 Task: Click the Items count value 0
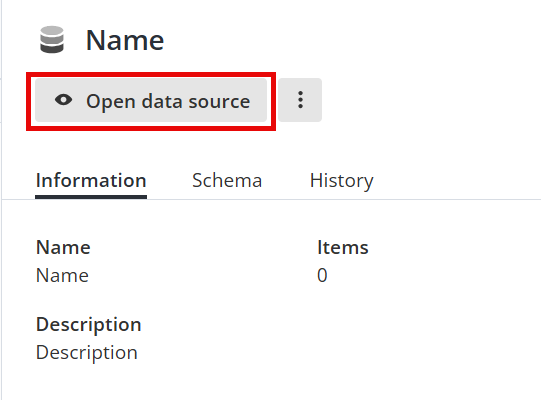click(322, 275)
